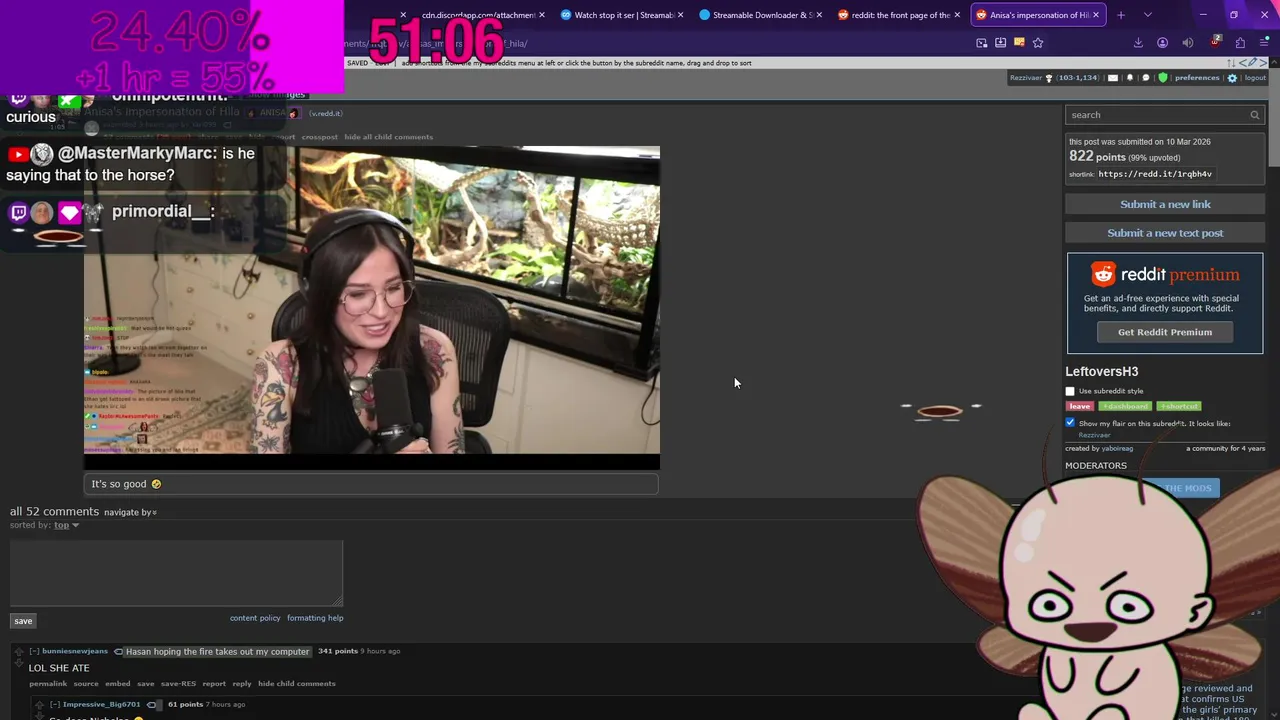Open RES settings gear icon

coord(1232,78)
